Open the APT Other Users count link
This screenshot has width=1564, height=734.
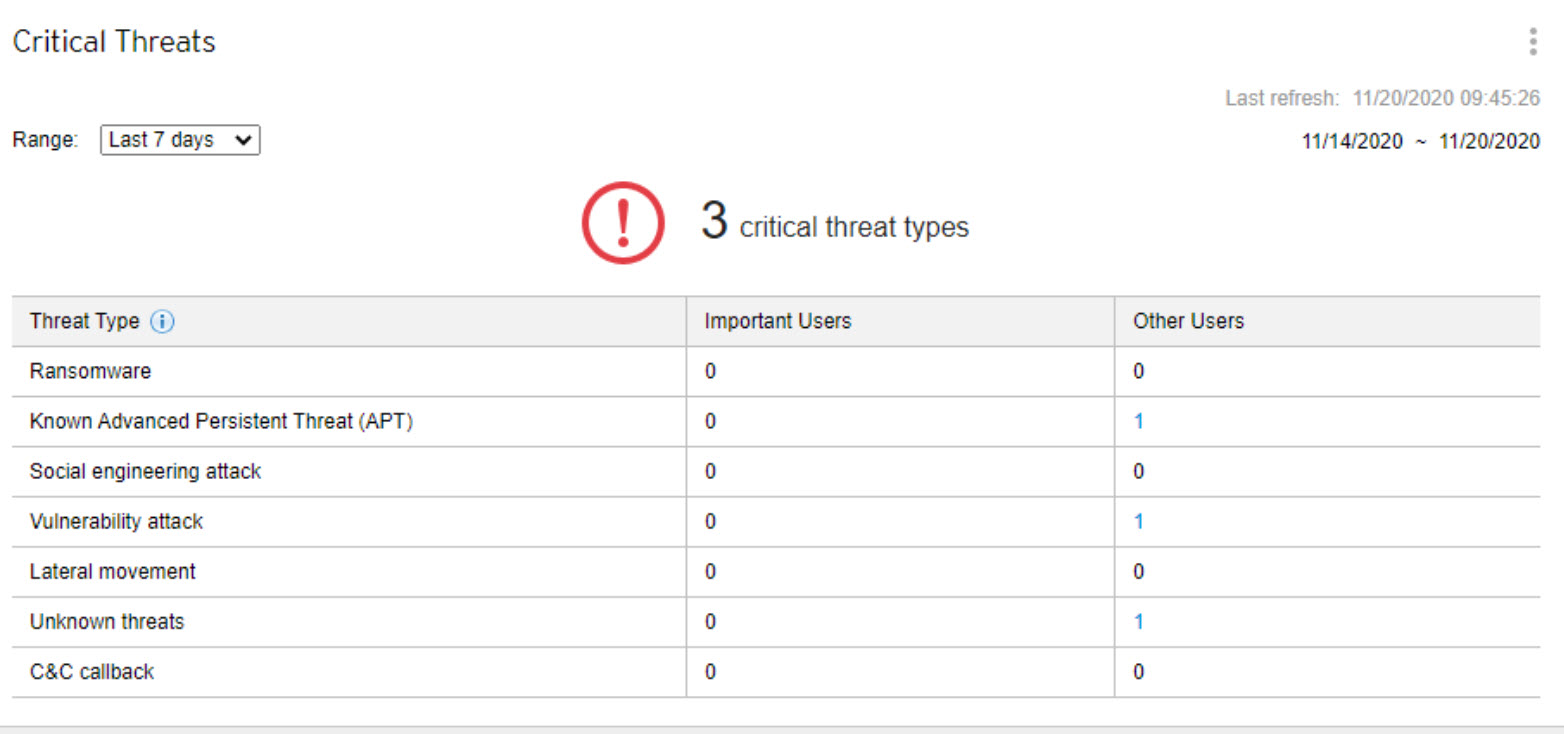pyautogui.click(x=1138, y=421)
